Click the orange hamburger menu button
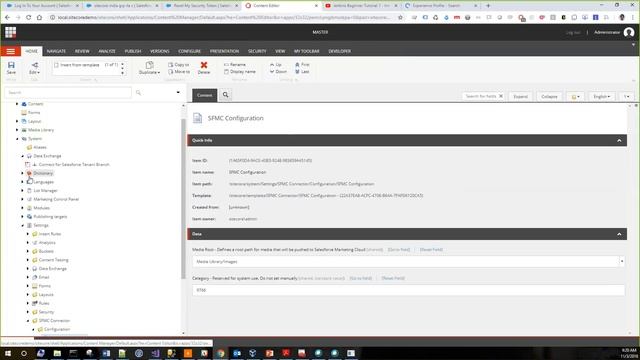640x360 pixels. (11, 51)
